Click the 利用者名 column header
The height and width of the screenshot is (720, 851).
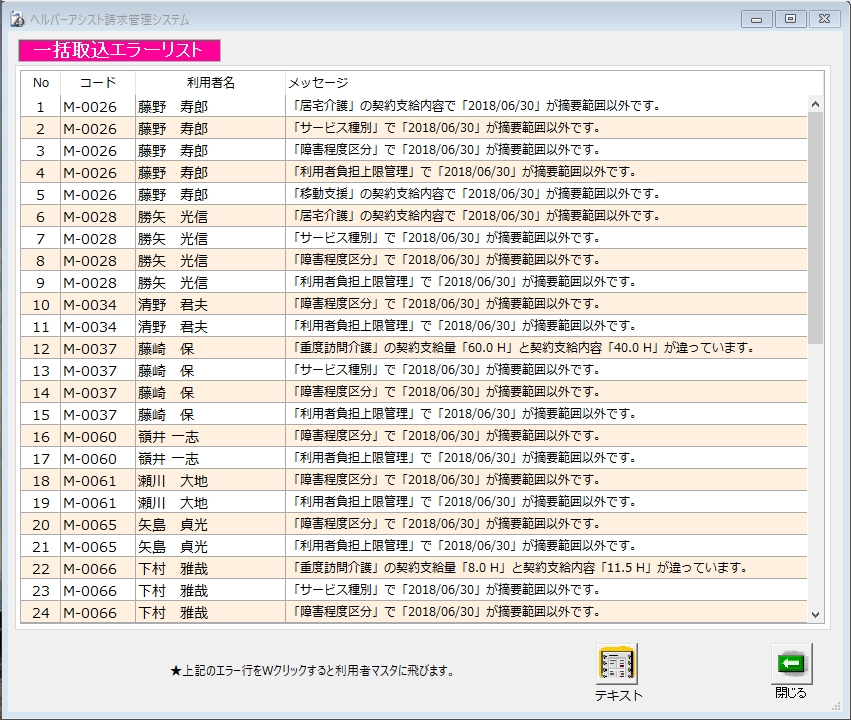point(210,82)
